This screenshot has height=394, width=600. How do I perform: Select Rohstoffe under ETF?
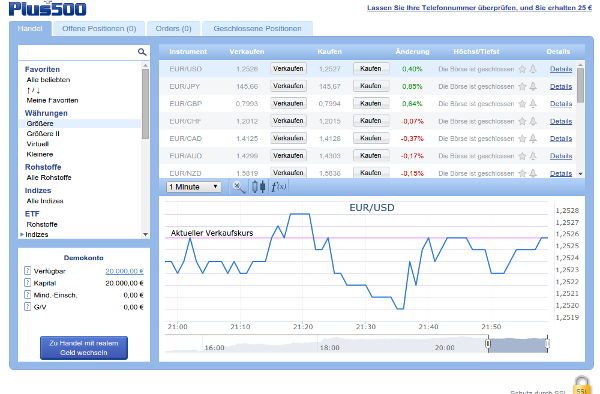point(42,225)
